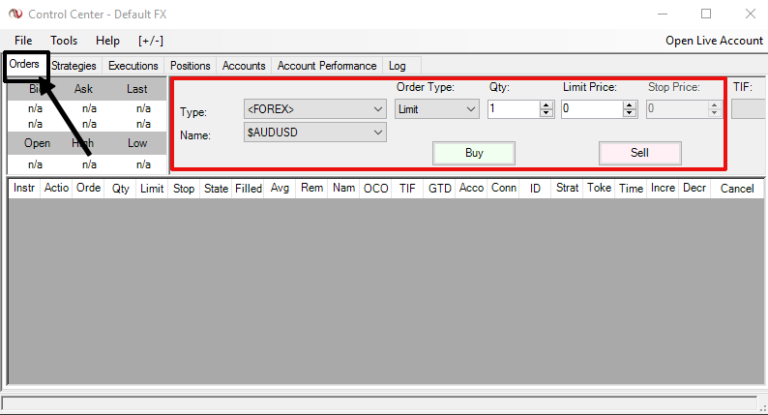Image resolution: width=768 pixels, height=415 pixels.
Task: Sort by Limit column header
Action: (152, 188)
